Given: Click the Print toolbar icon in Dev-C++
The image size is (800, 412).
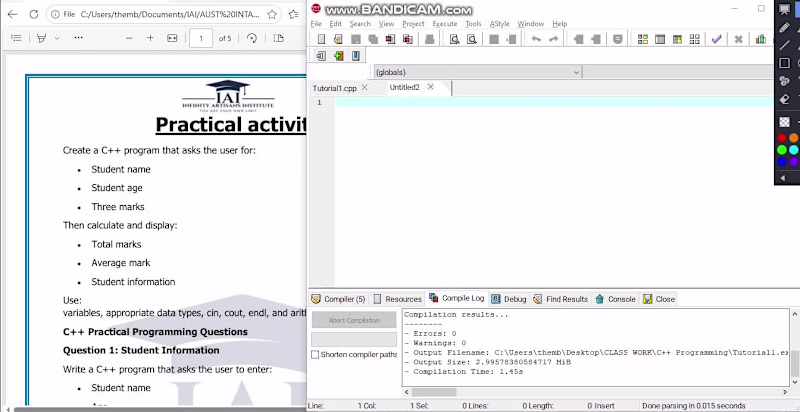Looking at the screenshot, I should [430, 39].
